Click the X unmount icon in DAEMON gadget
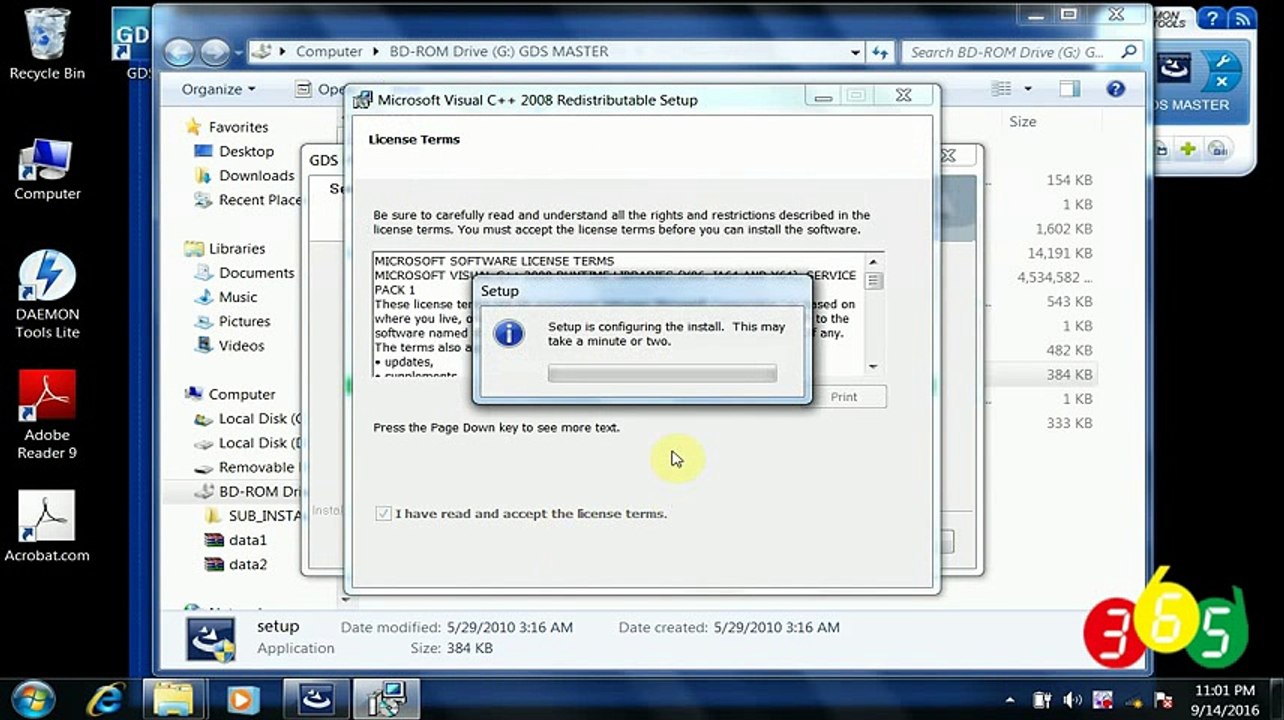The height and width of the screenshot is (720, 1284). [x=1220, y=82]
